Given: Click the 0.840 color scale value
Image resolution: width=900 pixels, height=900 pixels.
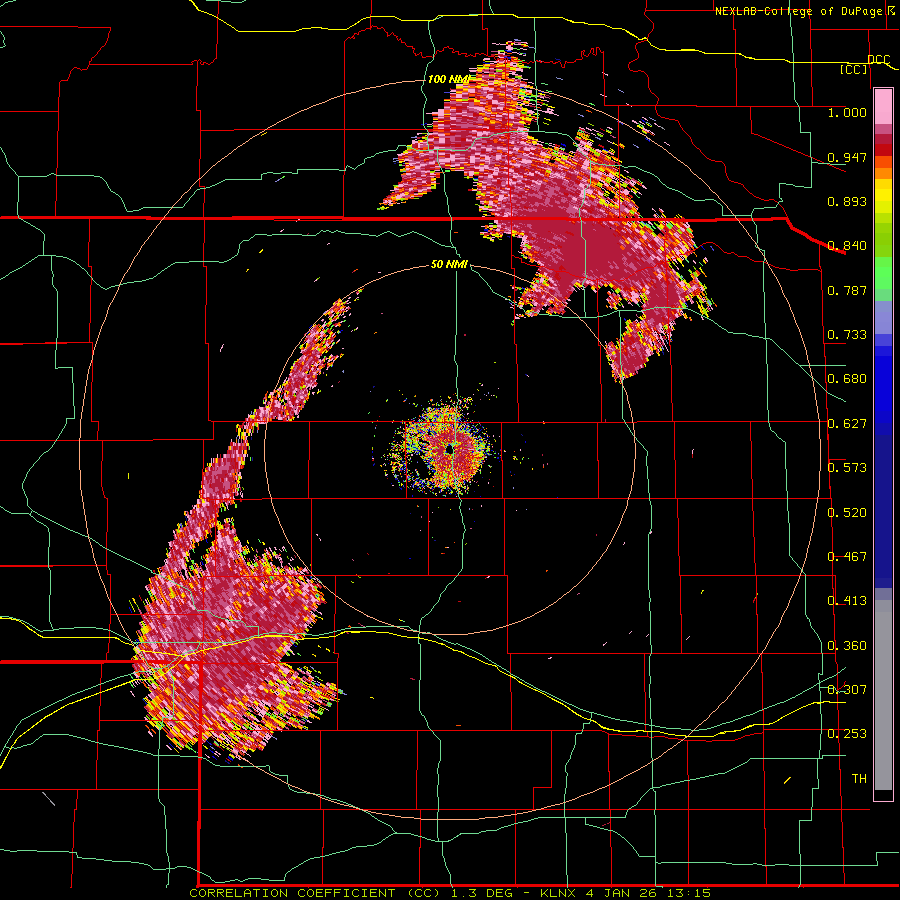Looking at the screenshot, I should (x=847, y=246).
